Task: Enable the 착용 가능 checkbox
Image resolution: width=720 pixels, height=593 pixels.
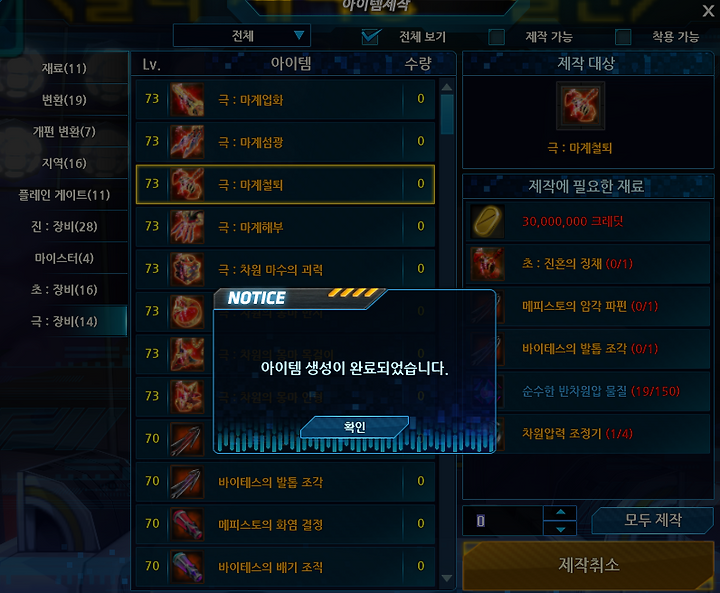Action: [623, 37]
